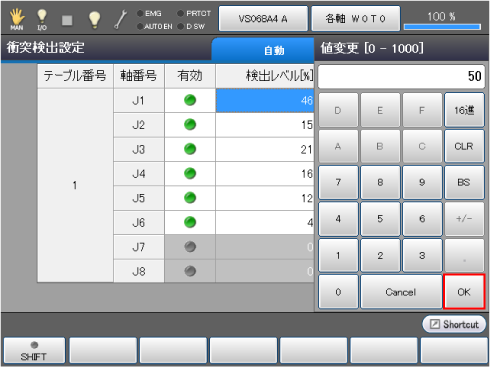490x367 pixels.
Task: Click the decimal point key
Action: tap(464, 255)
